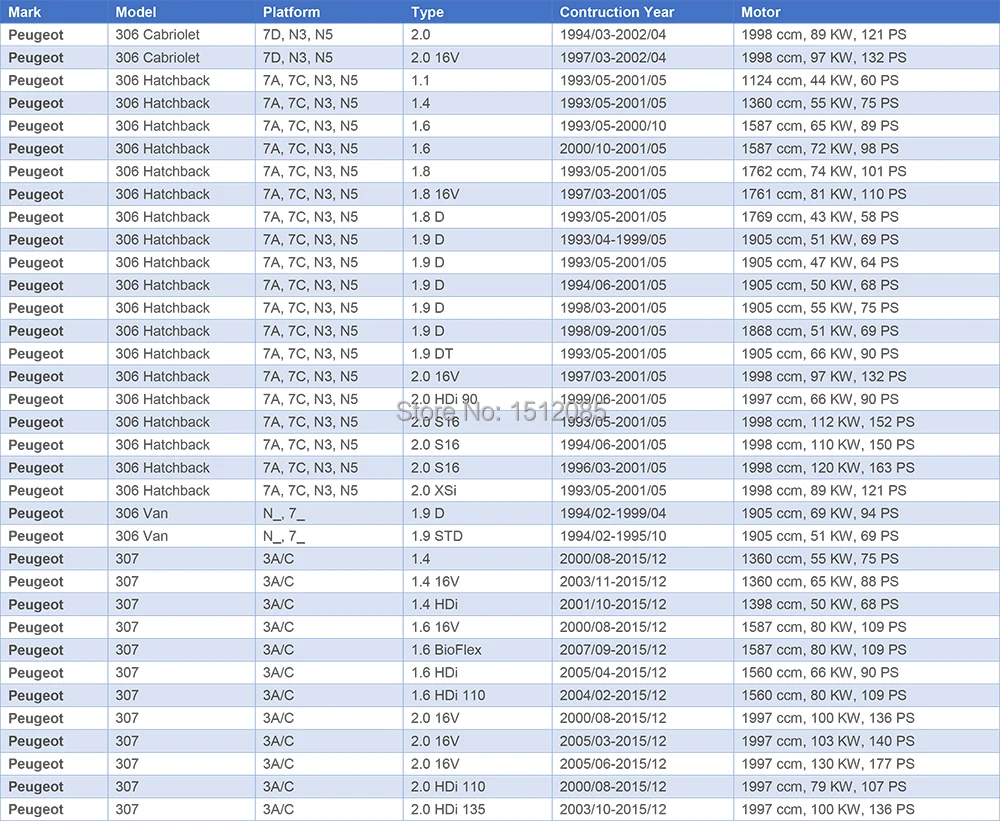Click the "1.1" type cell
This screenshot has width=1000, height=821.
coord(478,80)
